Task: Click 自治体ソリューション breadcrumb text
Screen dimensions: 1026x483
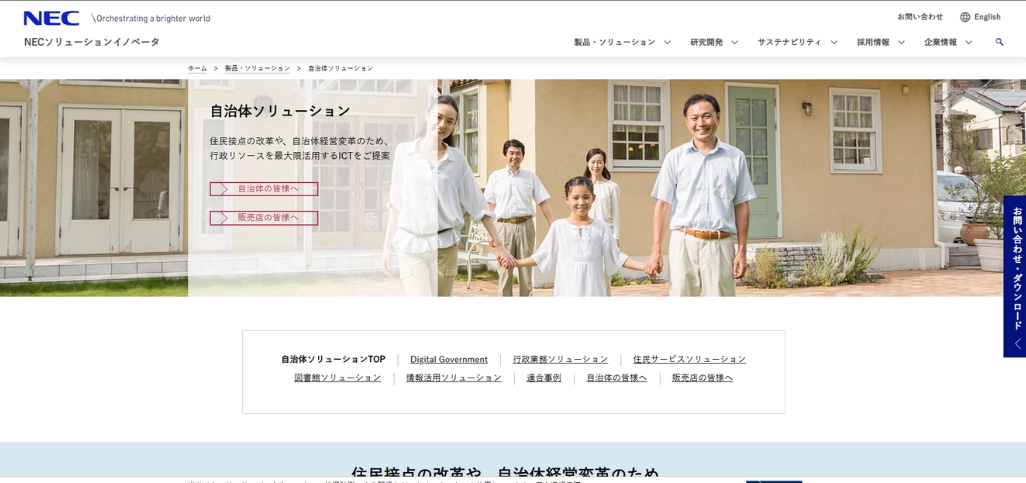Action: pos(340,68)
